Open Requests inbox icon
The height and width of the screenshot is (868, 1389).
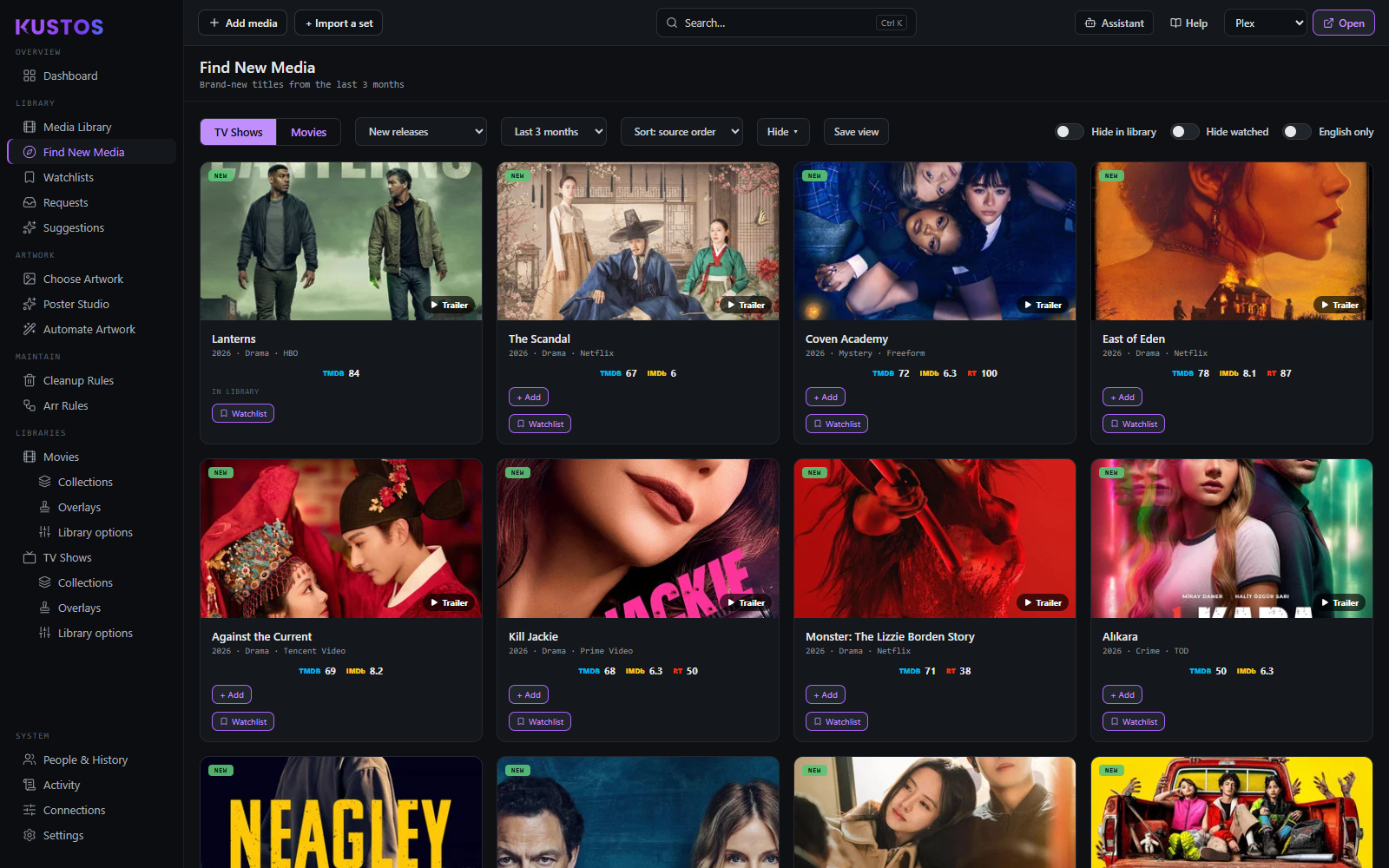tap(30, 202)
